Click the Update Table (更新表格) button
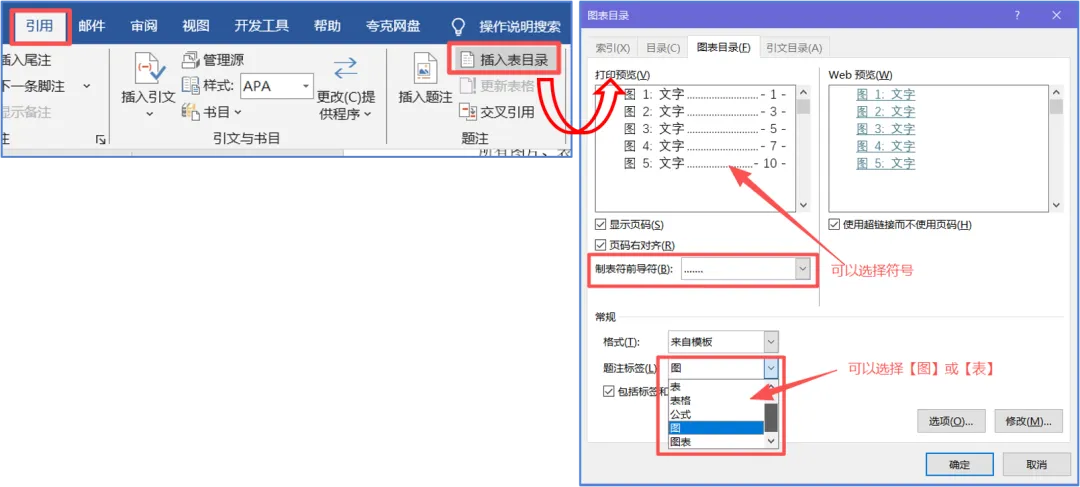Image resolution: width=1080 pixels, height=487 pixels. point(498,85)
